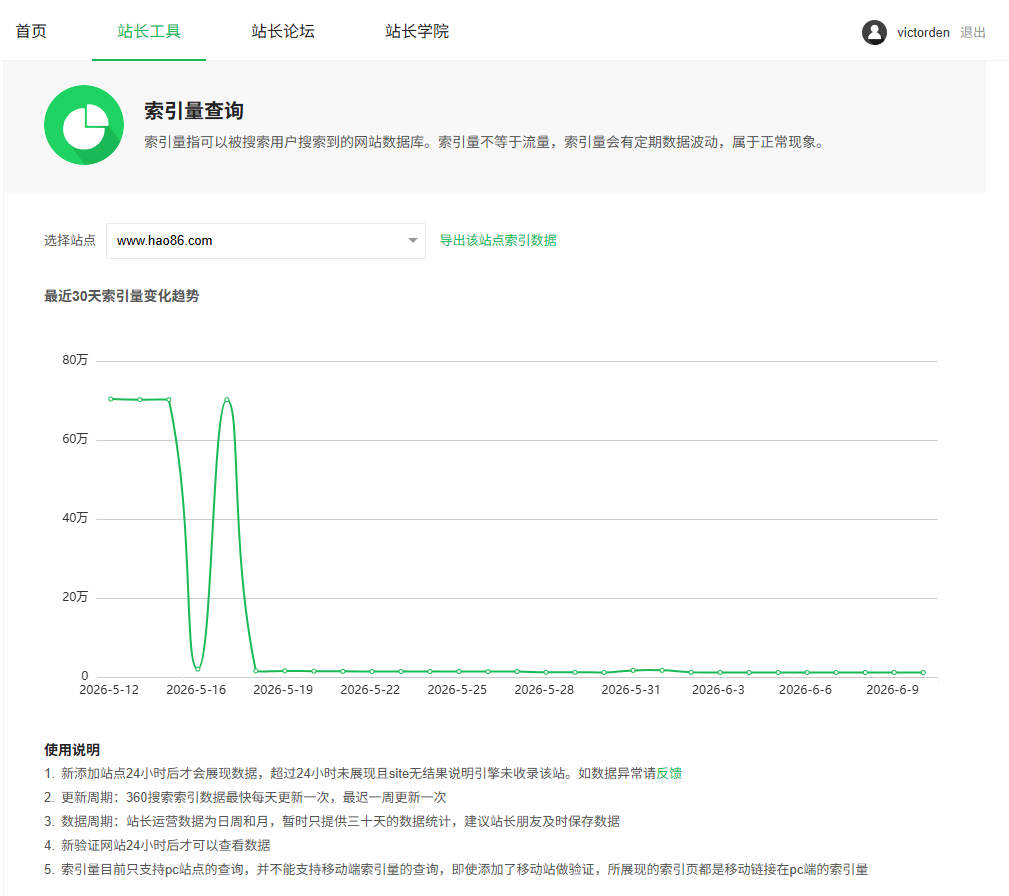Click the second peak data point near 70万
The width and height of the screenshot is (1009, 896).
coord(227,400)
